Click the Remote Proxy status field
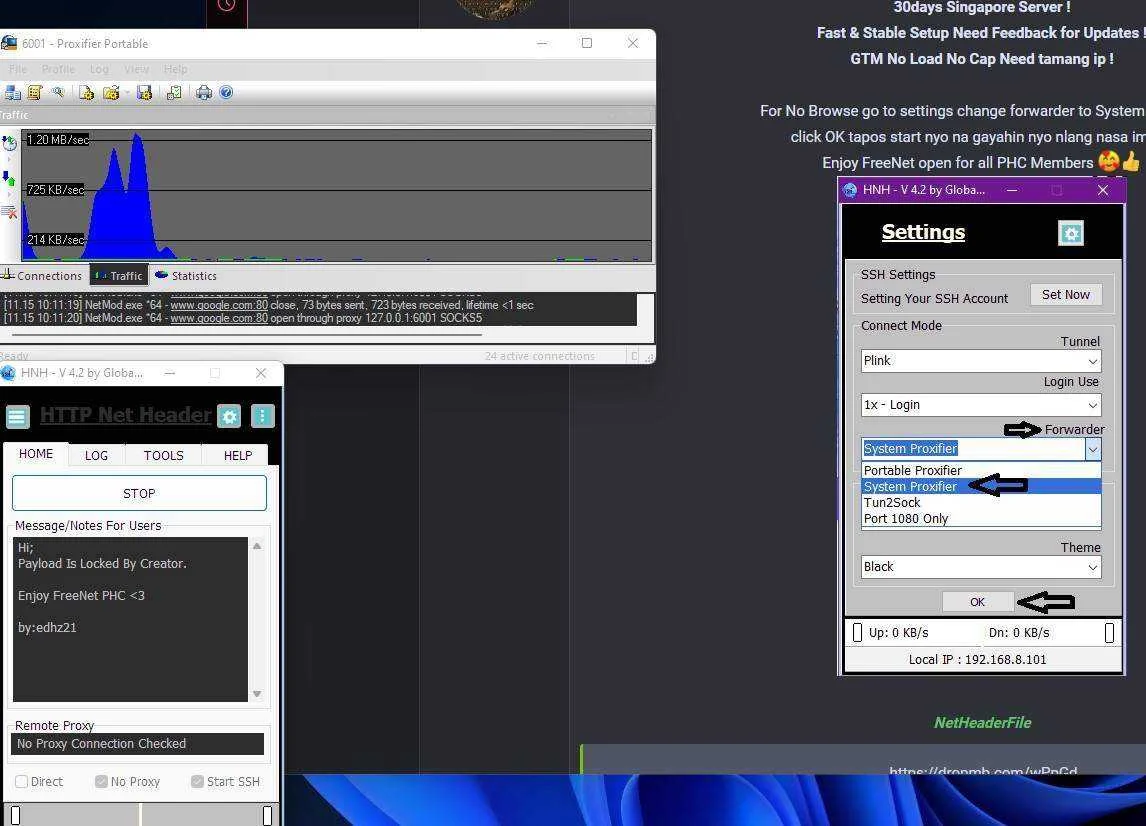 click(x=137, y=743)
